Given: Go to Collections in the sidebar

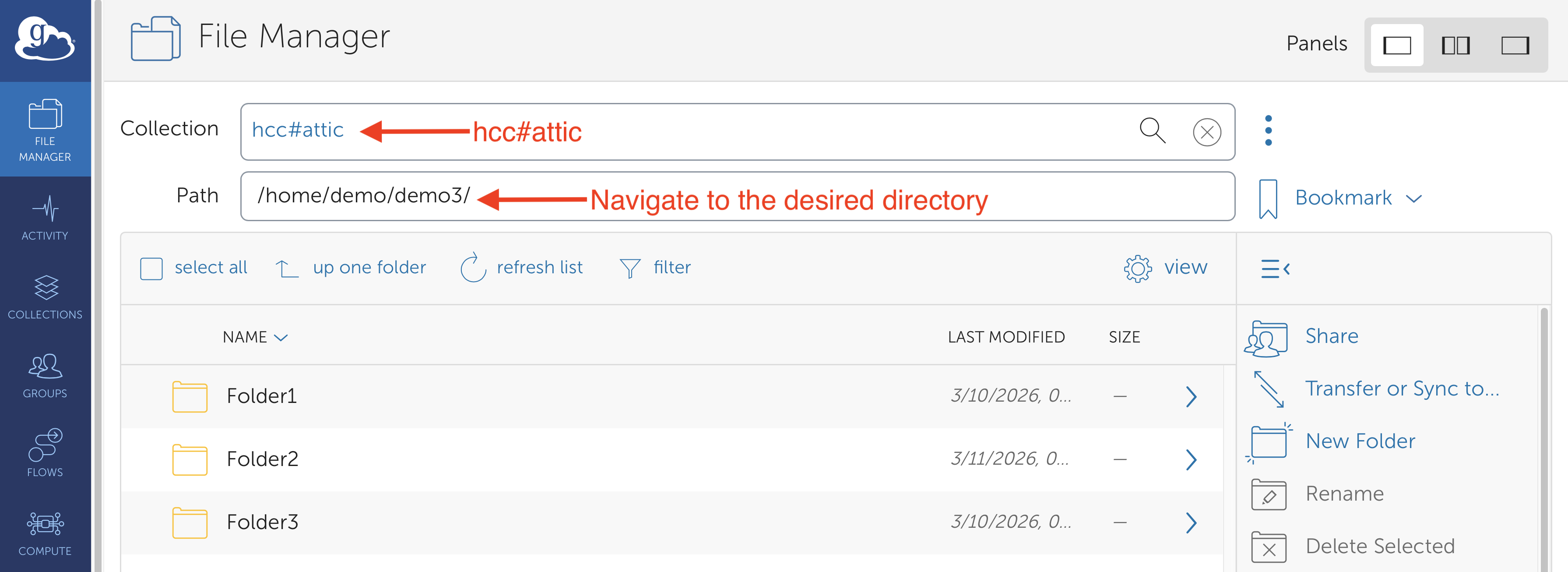Looking at the screenshot, I should 45,297.
